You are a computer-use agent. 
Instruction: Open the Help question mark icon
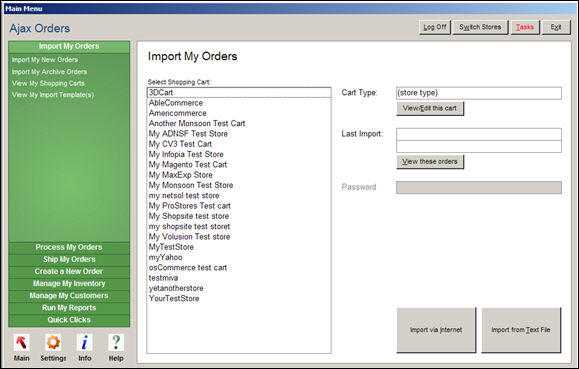tap(116, 342)
